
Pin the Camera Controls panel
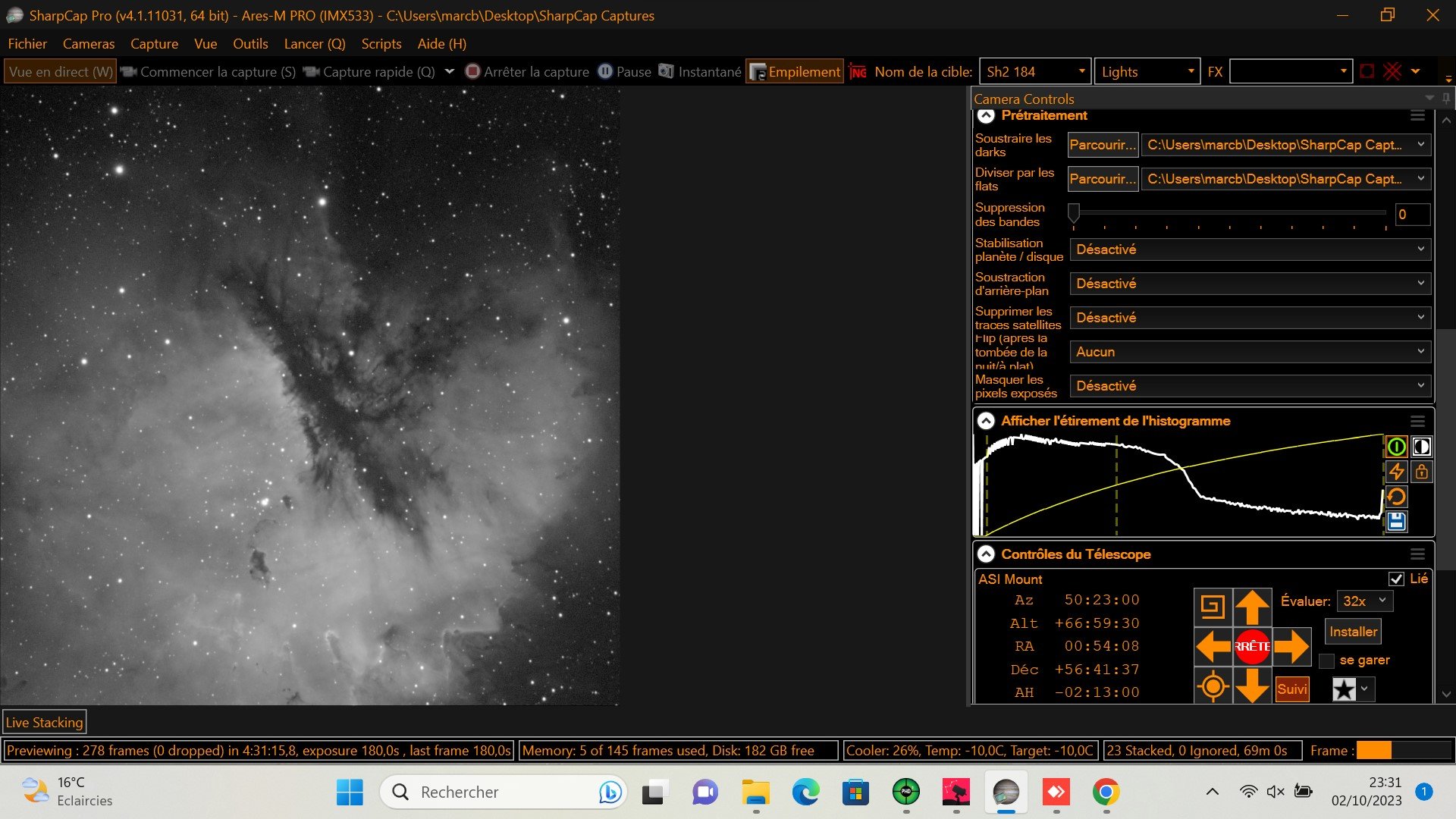coord(1446,99)
